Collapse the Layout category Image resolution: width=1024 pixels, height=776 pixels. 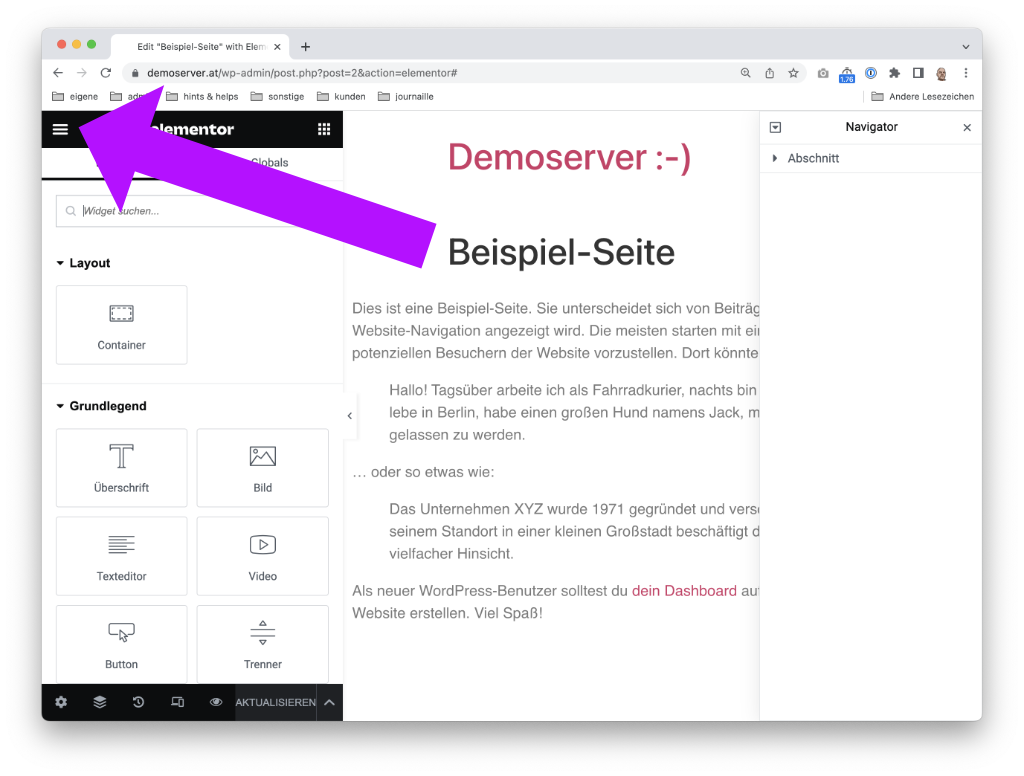84,263
